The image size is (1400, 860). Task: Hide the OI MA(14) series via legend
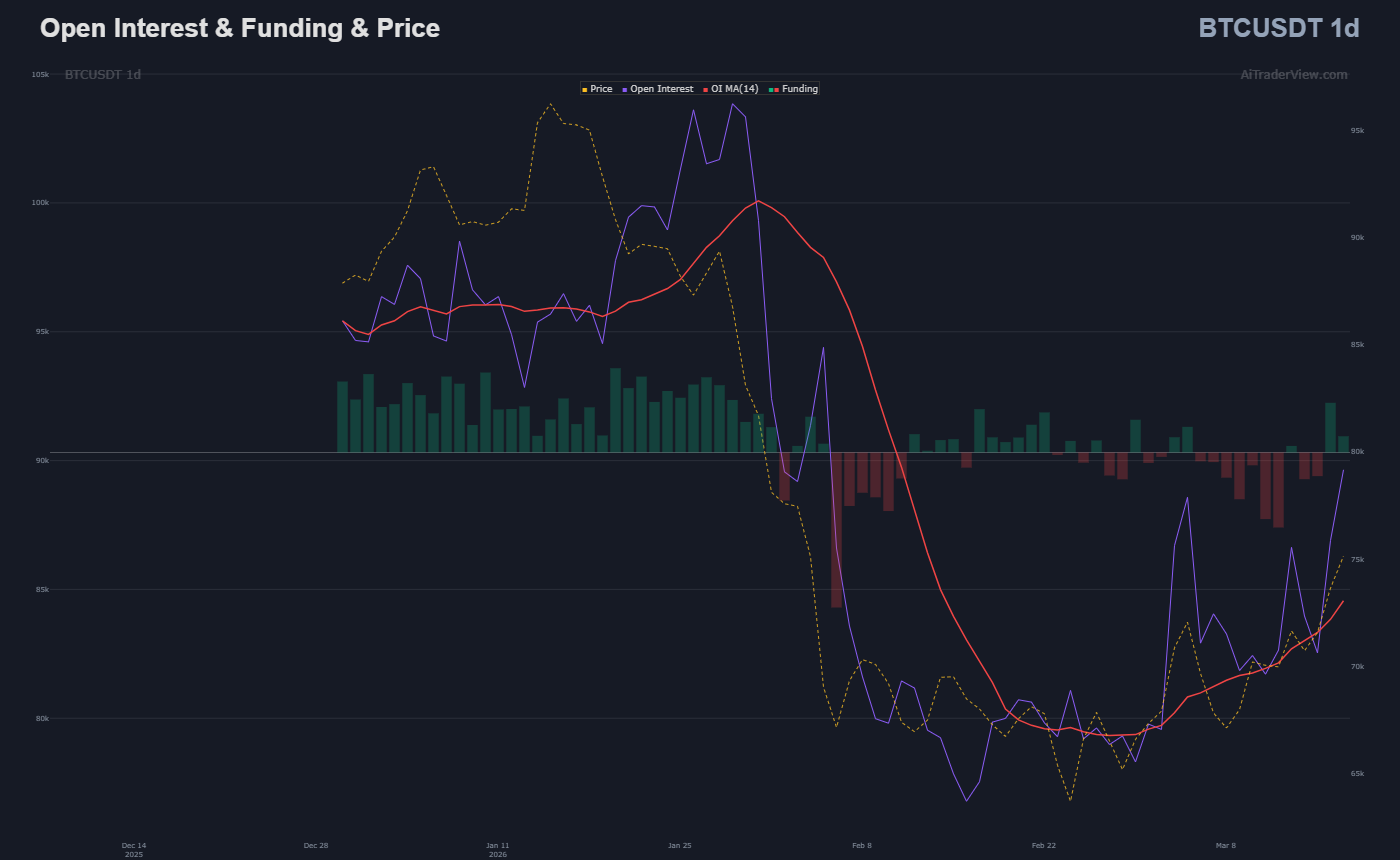point(734,89)
